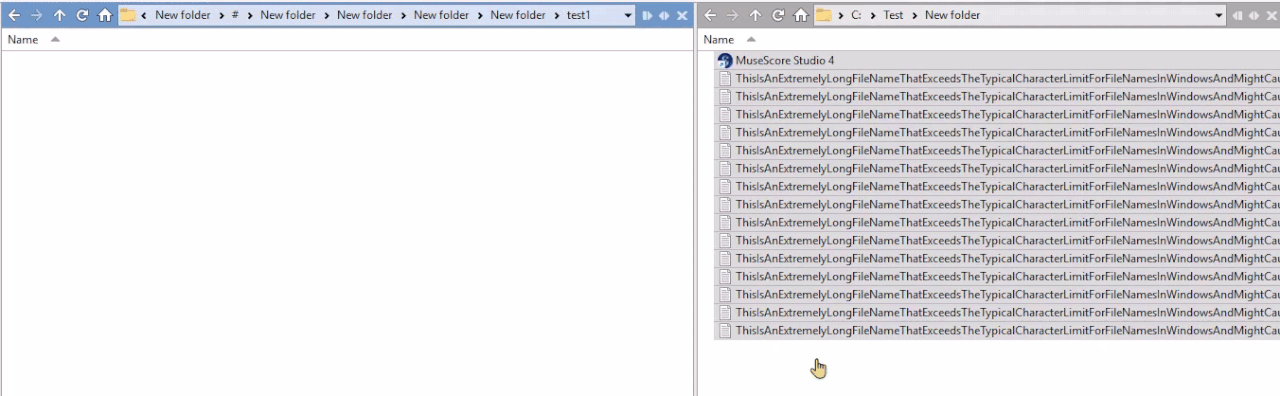
Task: Navigate to the 'C:' breadcrumb
Action: click(856, 15)
